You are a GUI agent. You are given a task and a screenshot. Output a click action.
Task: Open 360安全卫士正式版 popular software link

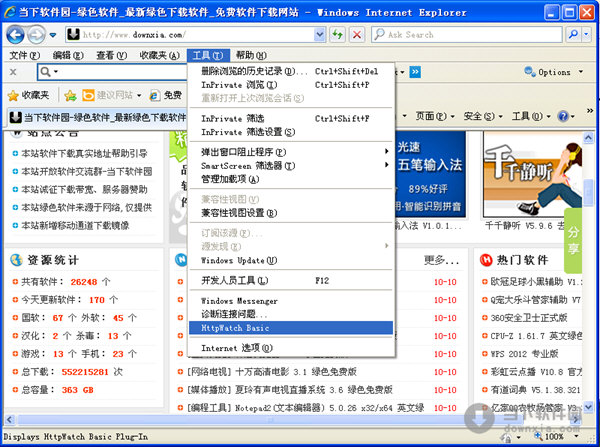[529, 318]
